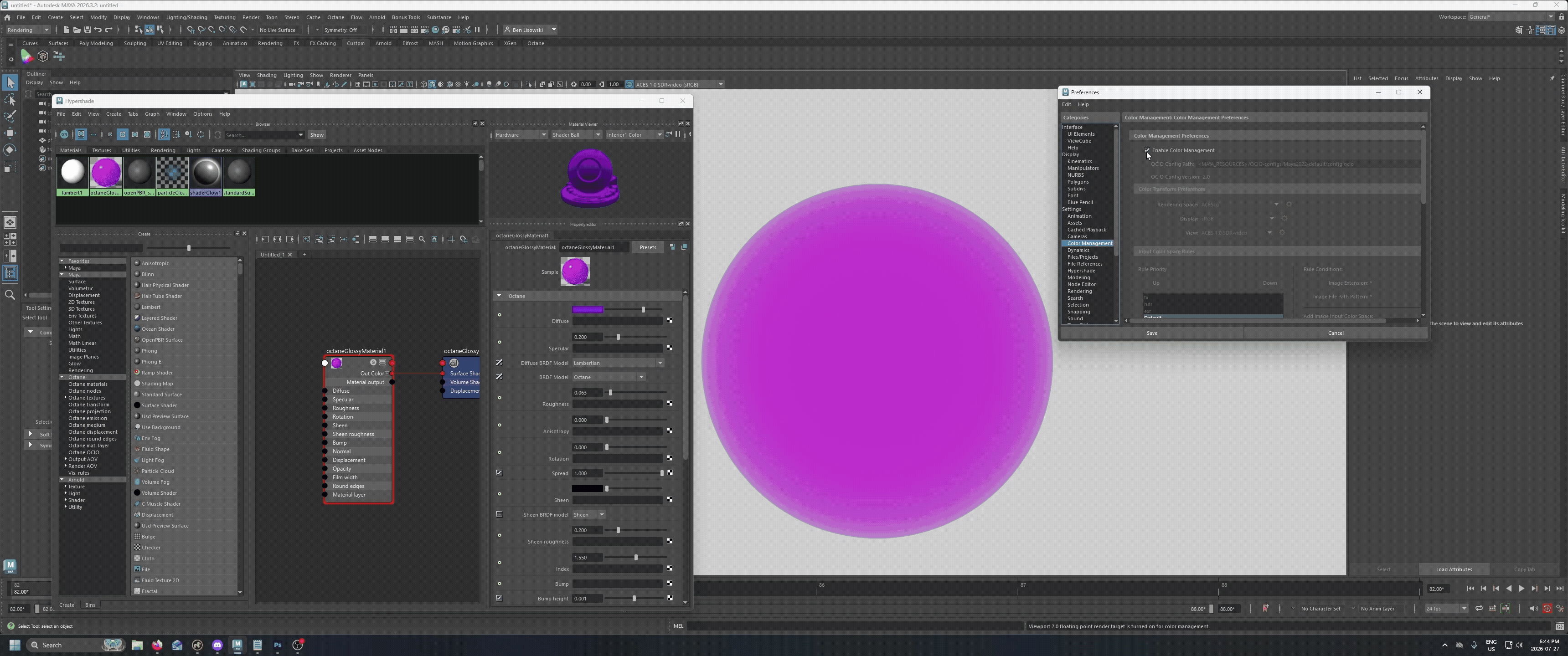Select the arrow Select Tool in the toolbox
This screenshot has width=1568, height=656.
(x=10, y=82)
